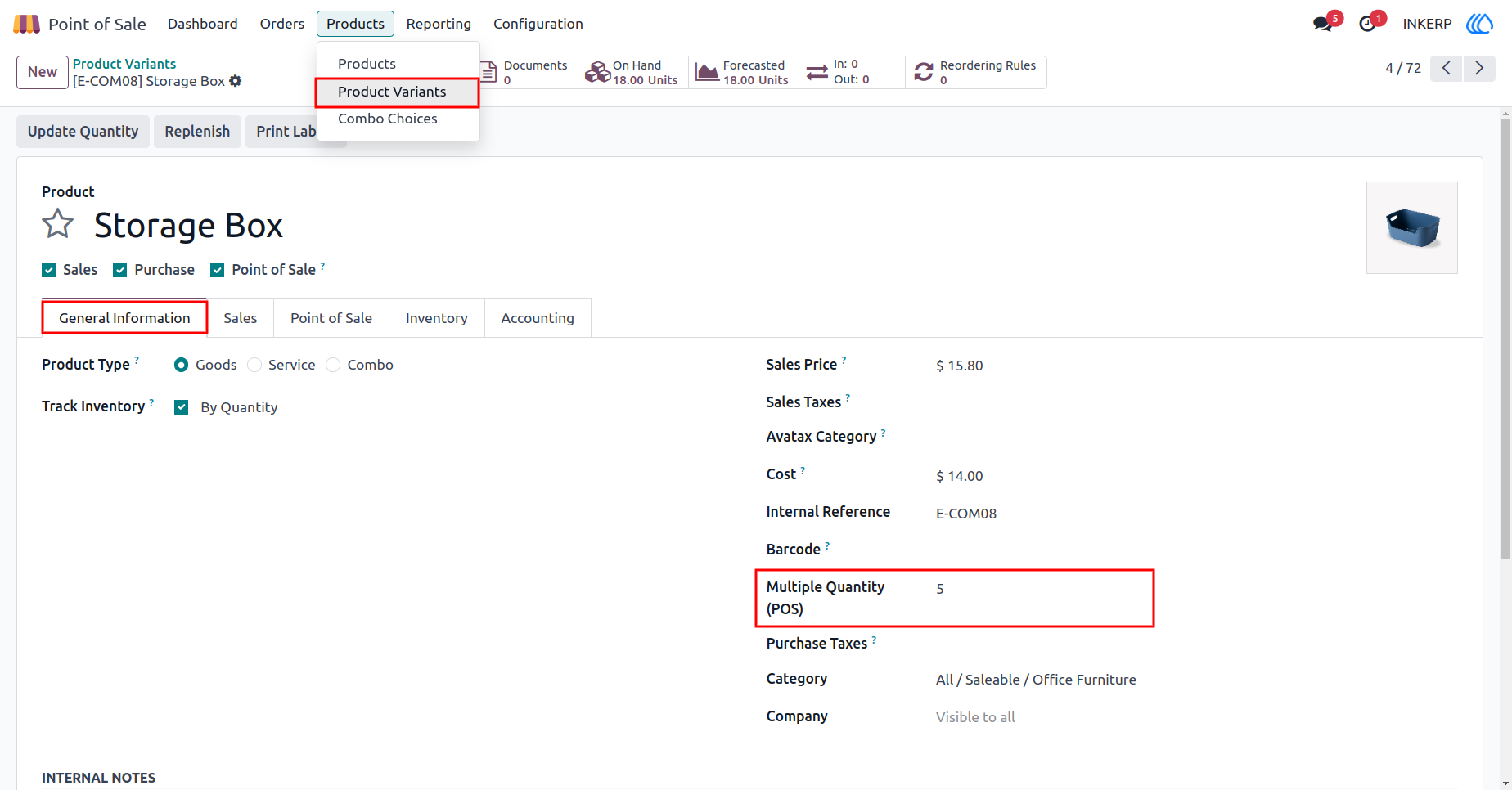The height and width of the screenshot is (790, 1512).
Task: Switch to the Sales tab
Action: tap(241, 318)
